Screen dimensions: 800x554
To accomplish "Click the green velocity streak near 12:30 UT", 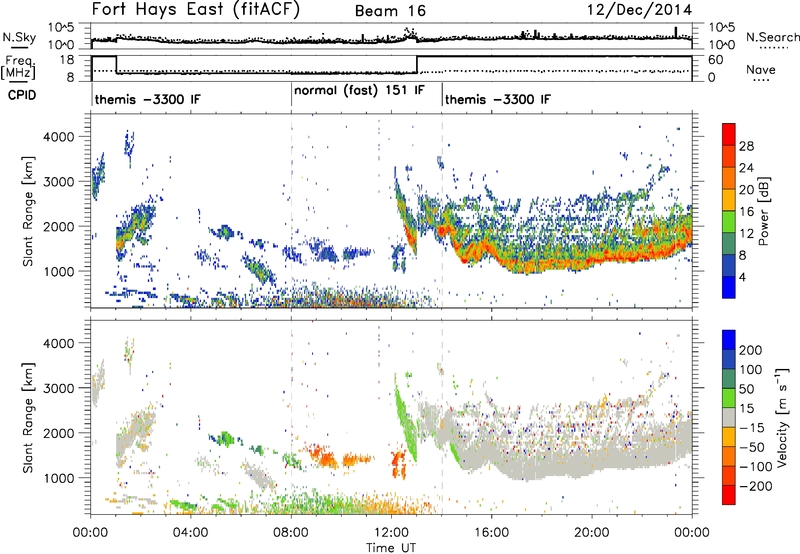I will pos(406,418).
